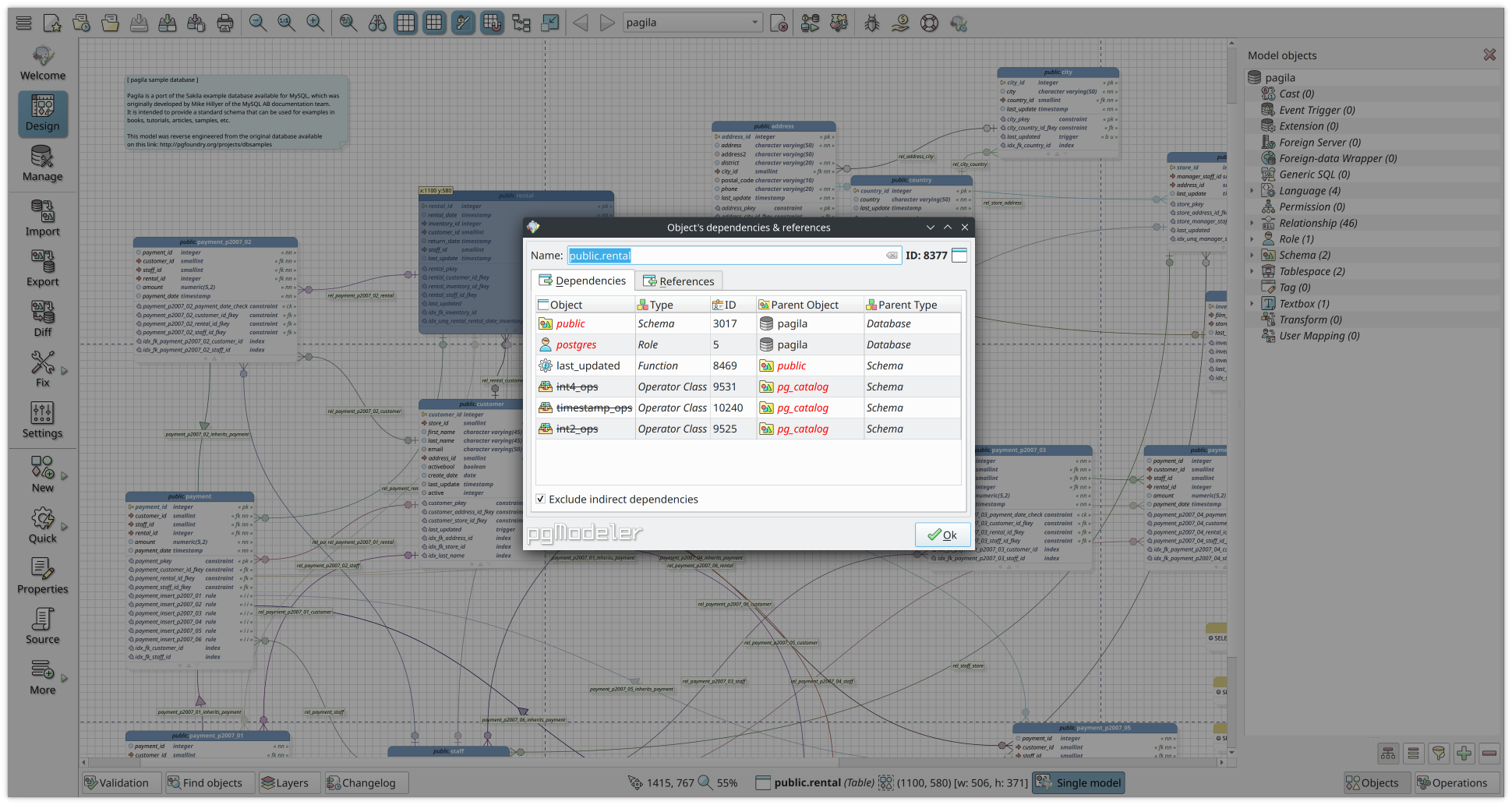The height and width of the screenshot is (805, 1512).
Task: Click the Type column header
Action: (x=673, y=305)
